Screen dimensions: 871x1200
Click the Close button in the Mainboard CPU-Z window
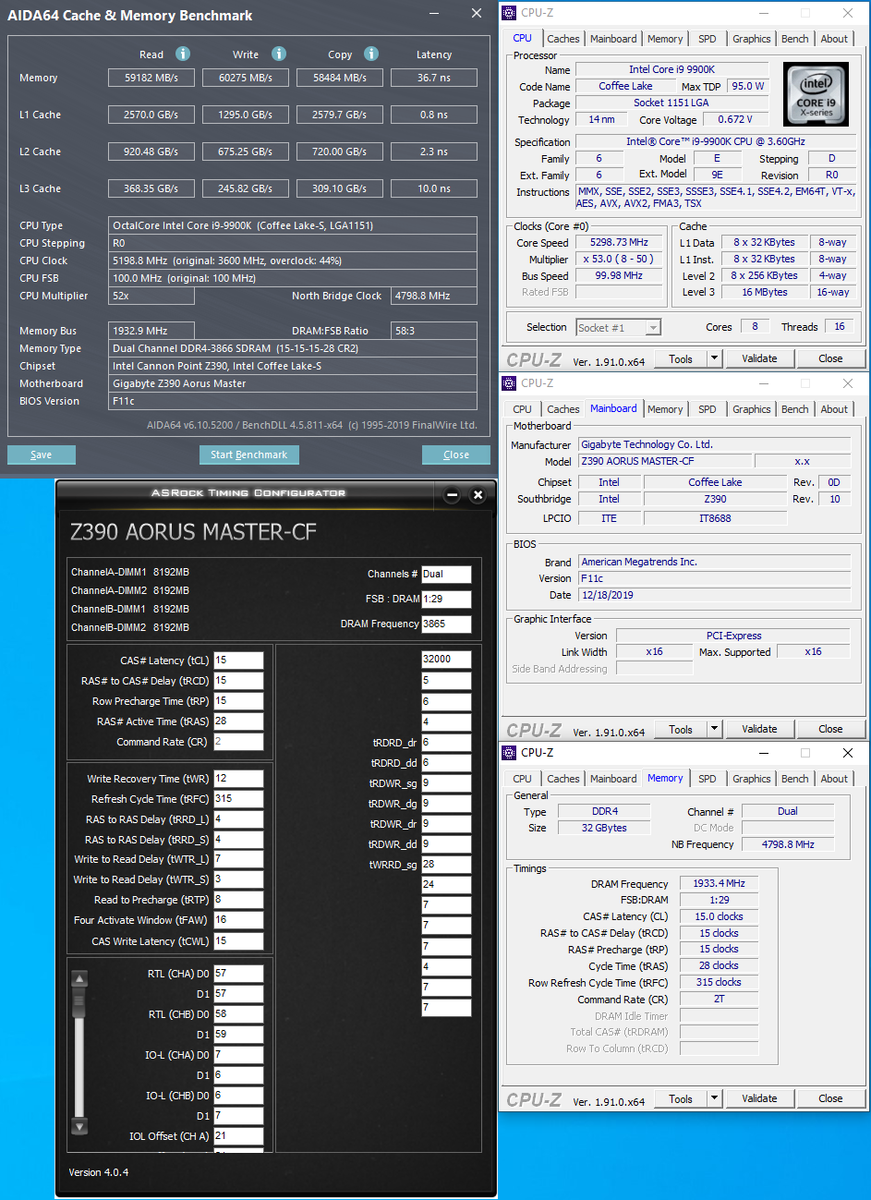click(x=830, y=728)
